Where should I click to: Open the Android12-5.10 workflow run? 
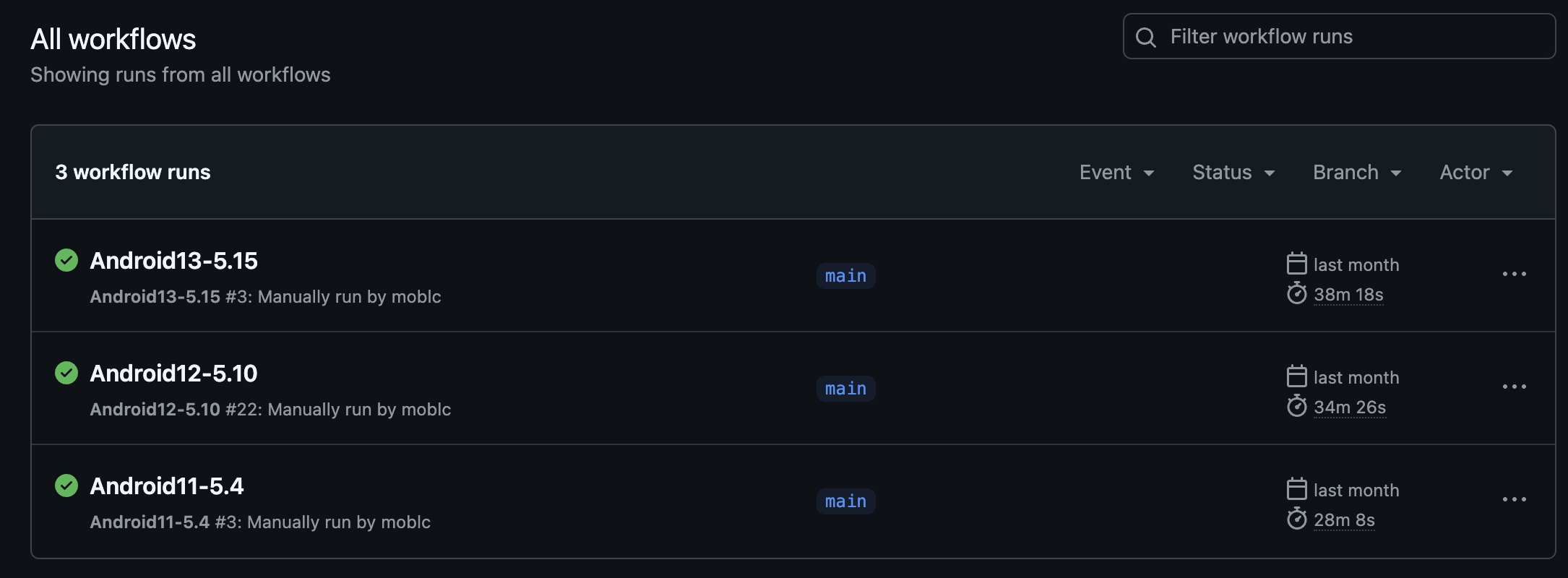[173, 374]
